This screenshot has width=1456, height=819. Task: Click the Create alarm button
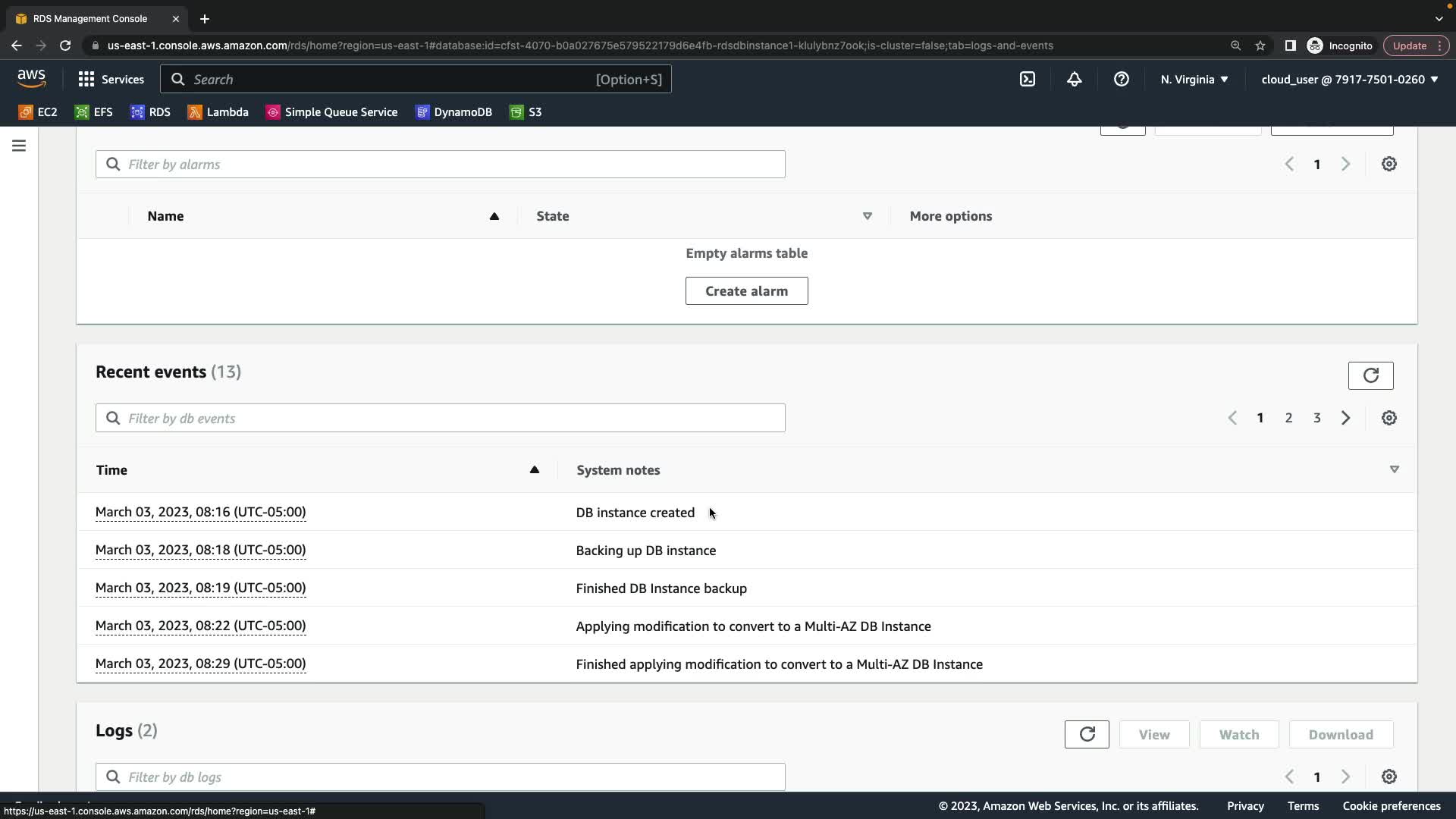click(746, 290)
